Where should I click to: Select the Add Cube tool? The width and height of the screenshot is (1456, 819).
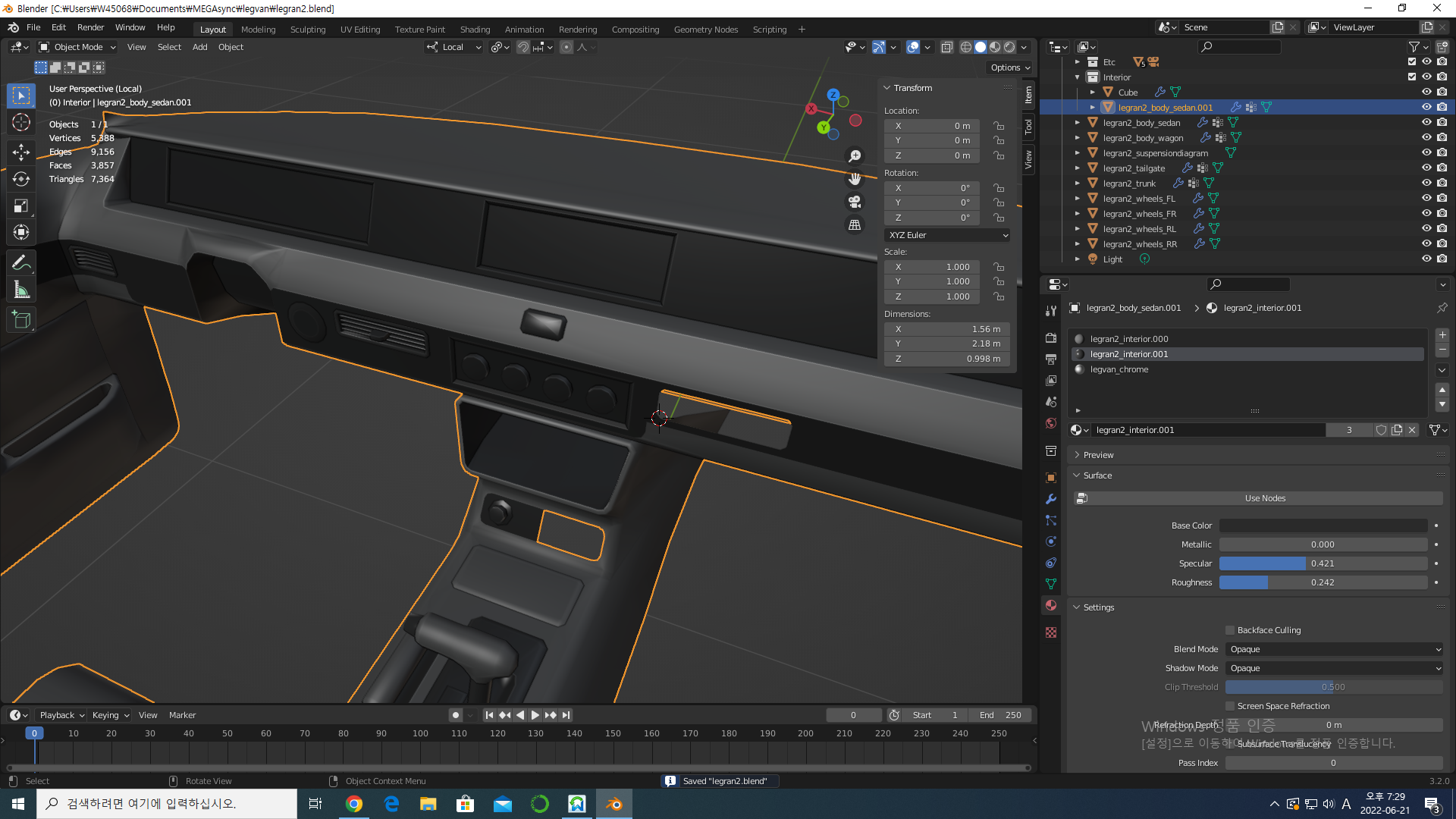pos(21,320)
